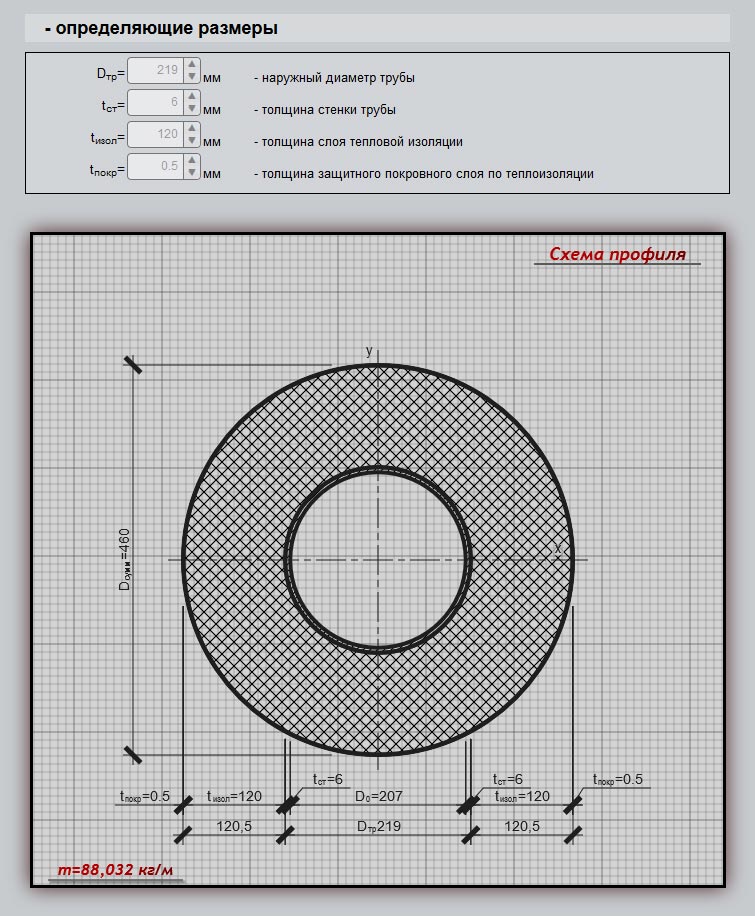Click the D₀=207 inner diameter label
Viewport: 755px width, 916px height.
[x=378, y=797]
